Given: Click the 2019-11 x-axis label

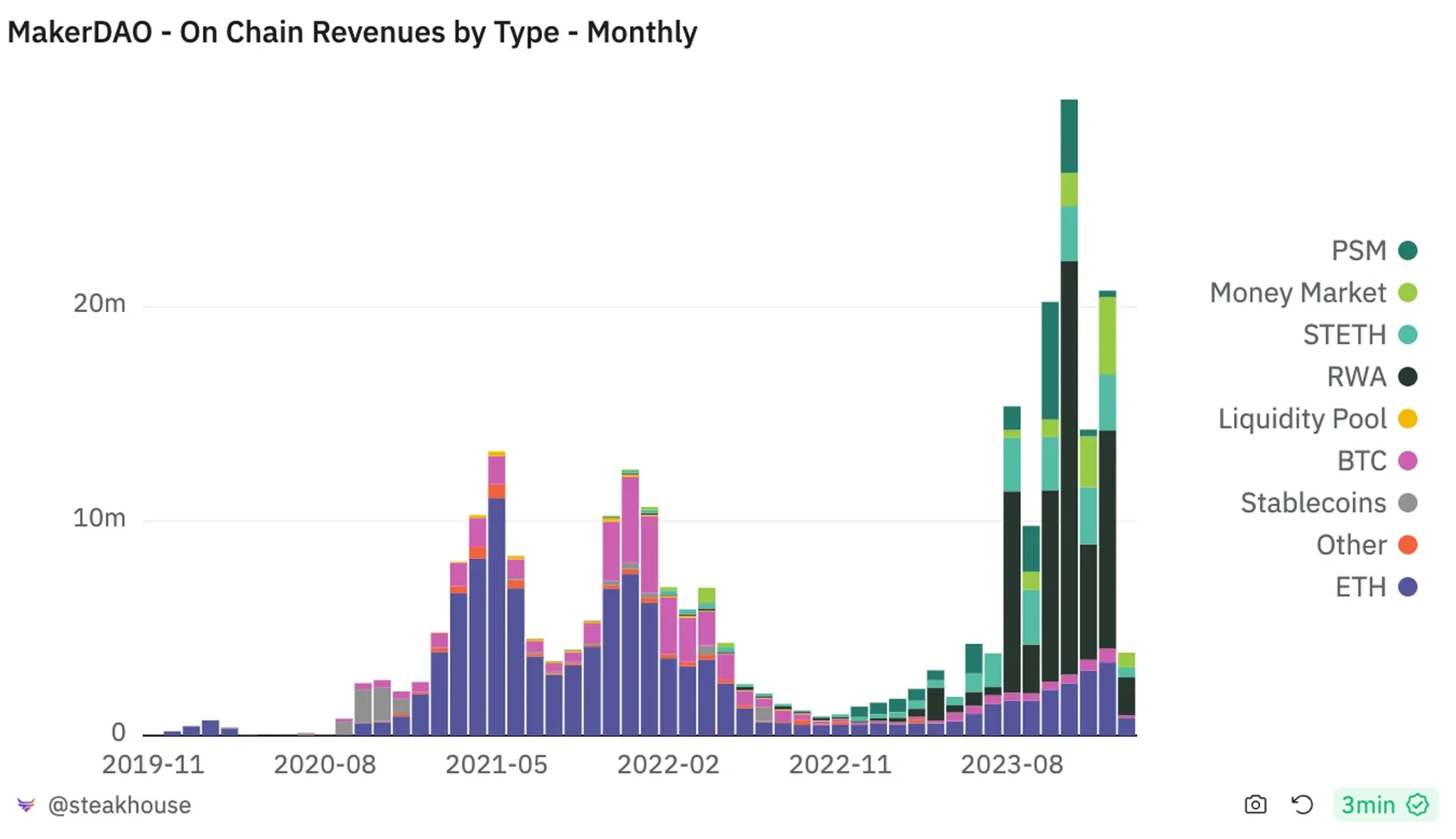Looking at the screenshot, I should tap(153, 764).
